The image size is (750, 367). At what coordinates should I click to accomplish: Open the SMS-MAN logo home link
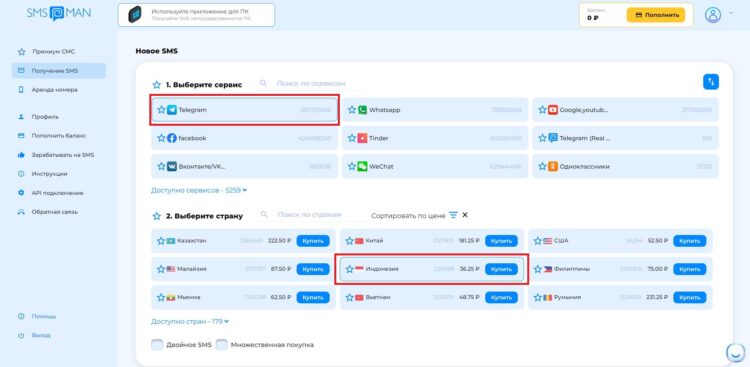59,13
